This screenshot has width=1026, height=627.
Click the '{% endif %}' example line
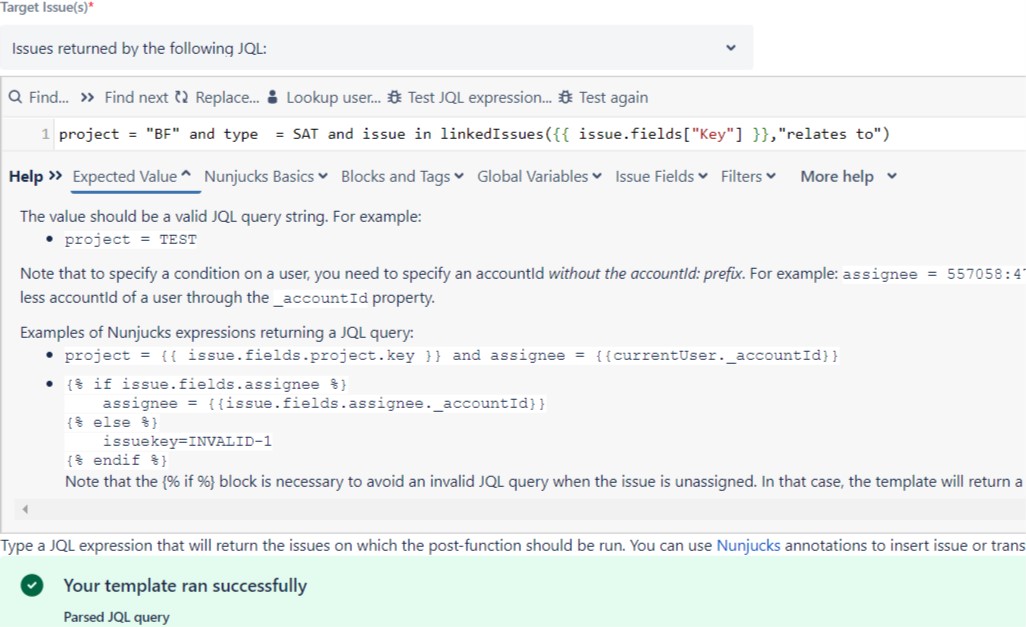[116, 460]
